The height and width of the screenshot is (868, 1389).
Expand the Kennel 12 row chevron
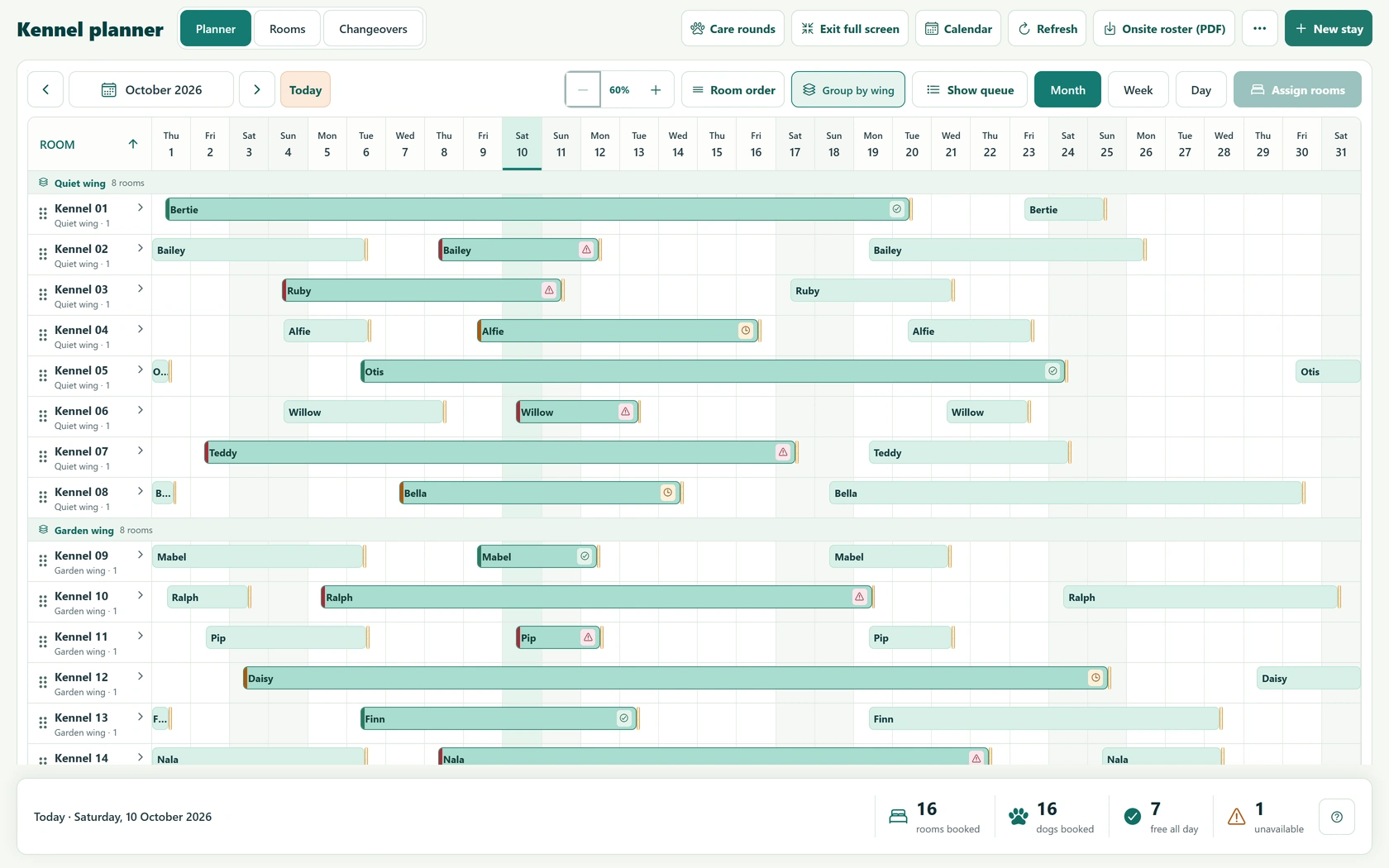click(x=141, y=676)
